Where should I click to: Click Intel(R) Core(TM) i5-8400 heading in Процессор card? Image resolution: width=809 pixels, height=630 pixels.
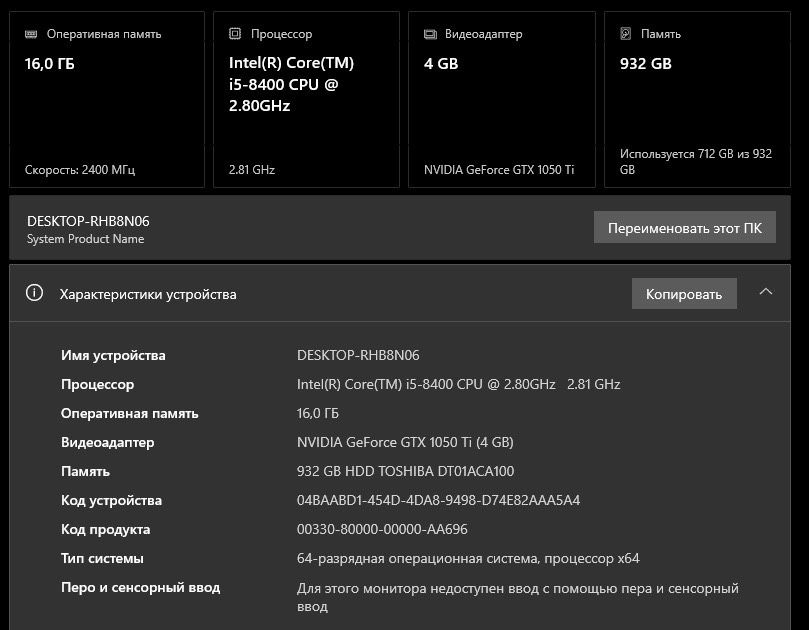point(292,84)
